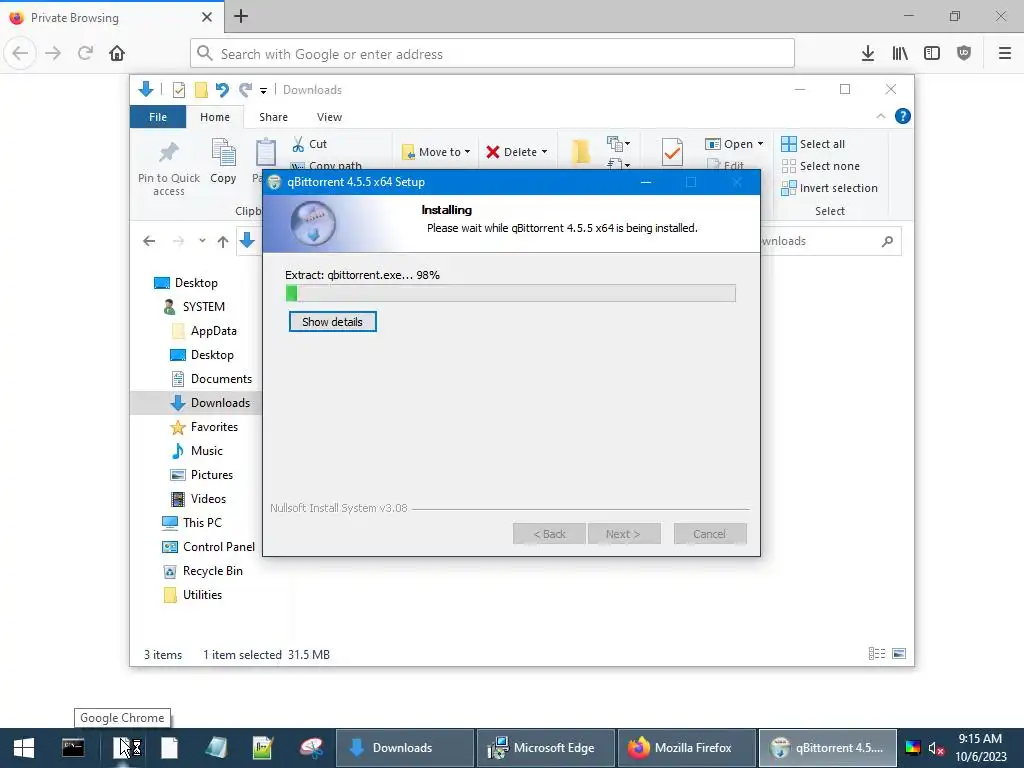Viewport: 1024px width, 768px height.
Task: Open the Windows Start button
Action: (x=24, y=748)
